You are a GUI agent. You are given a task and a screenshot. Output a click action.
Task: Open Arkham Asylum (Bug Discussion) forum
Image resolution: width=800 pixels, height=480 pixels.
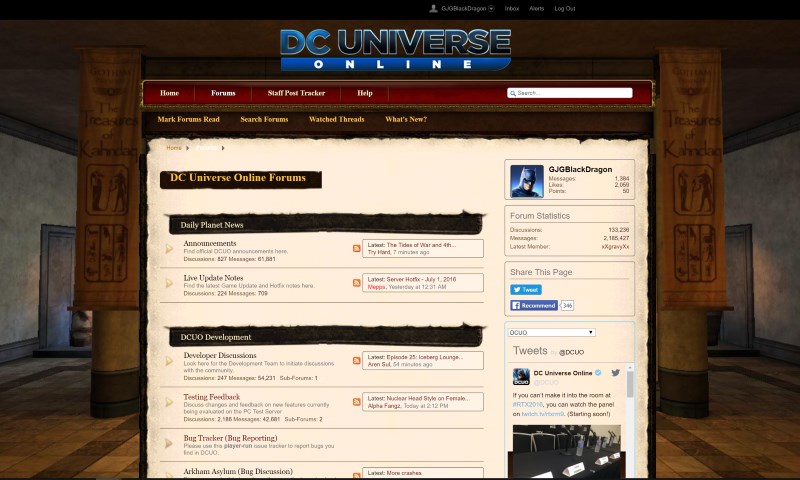(238, 471)
